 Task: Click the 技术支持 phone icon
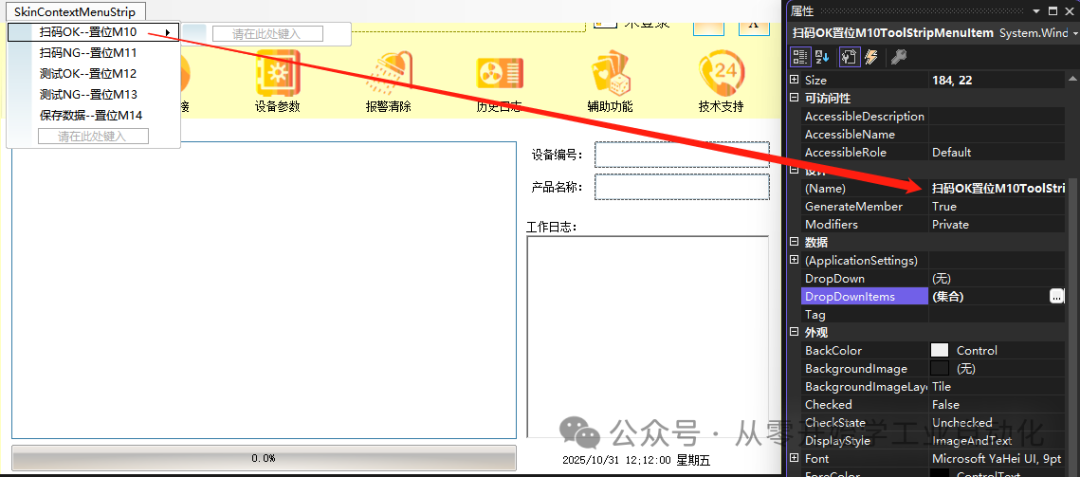(x=721, y=74)
